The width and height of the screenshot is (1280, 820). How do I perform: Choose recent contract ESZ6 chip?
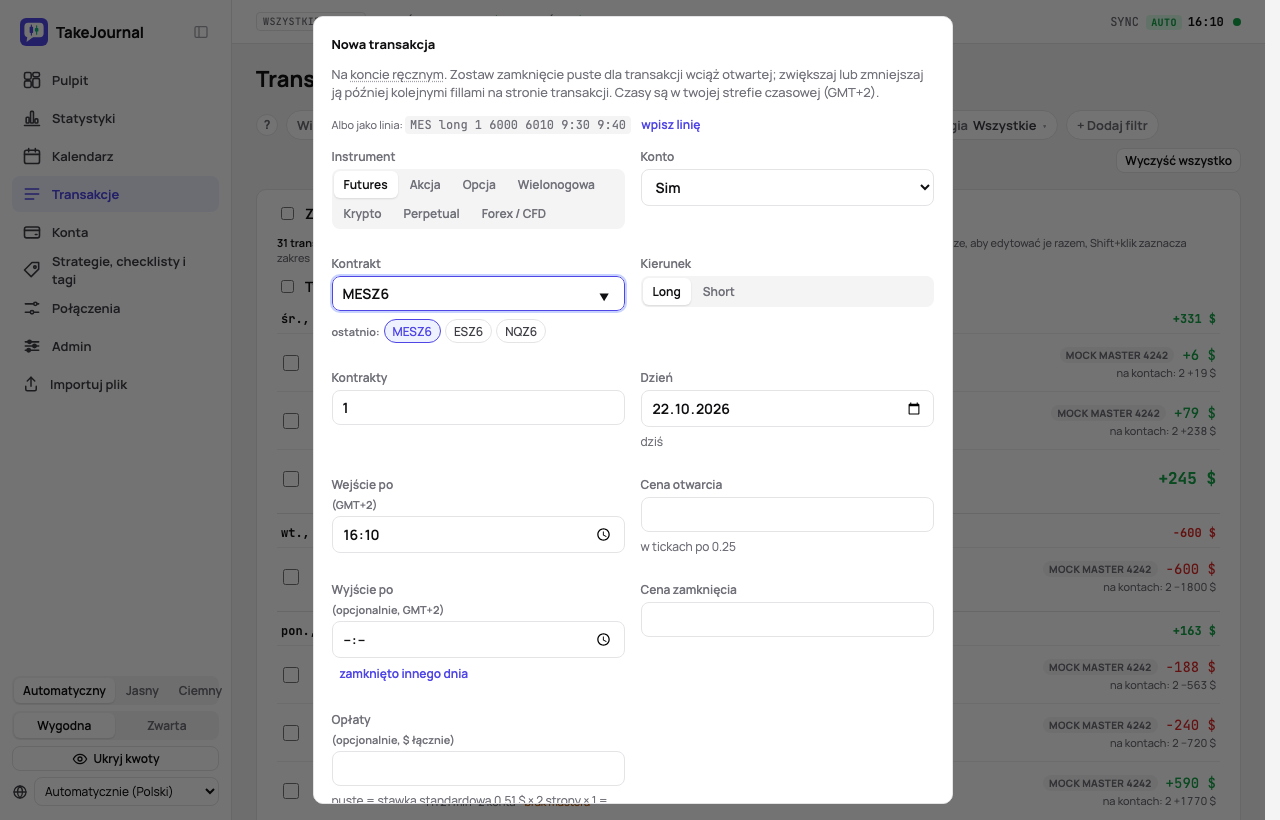point(468,331)
